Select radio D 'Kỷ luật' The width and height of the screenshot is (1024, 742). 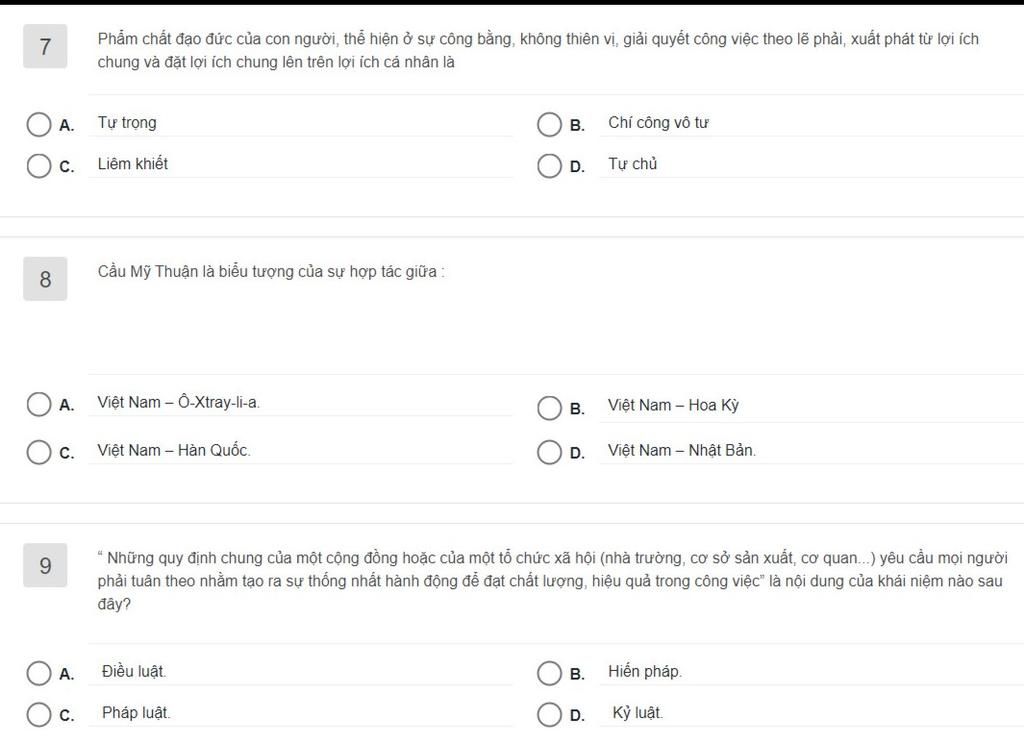(549, 715)
